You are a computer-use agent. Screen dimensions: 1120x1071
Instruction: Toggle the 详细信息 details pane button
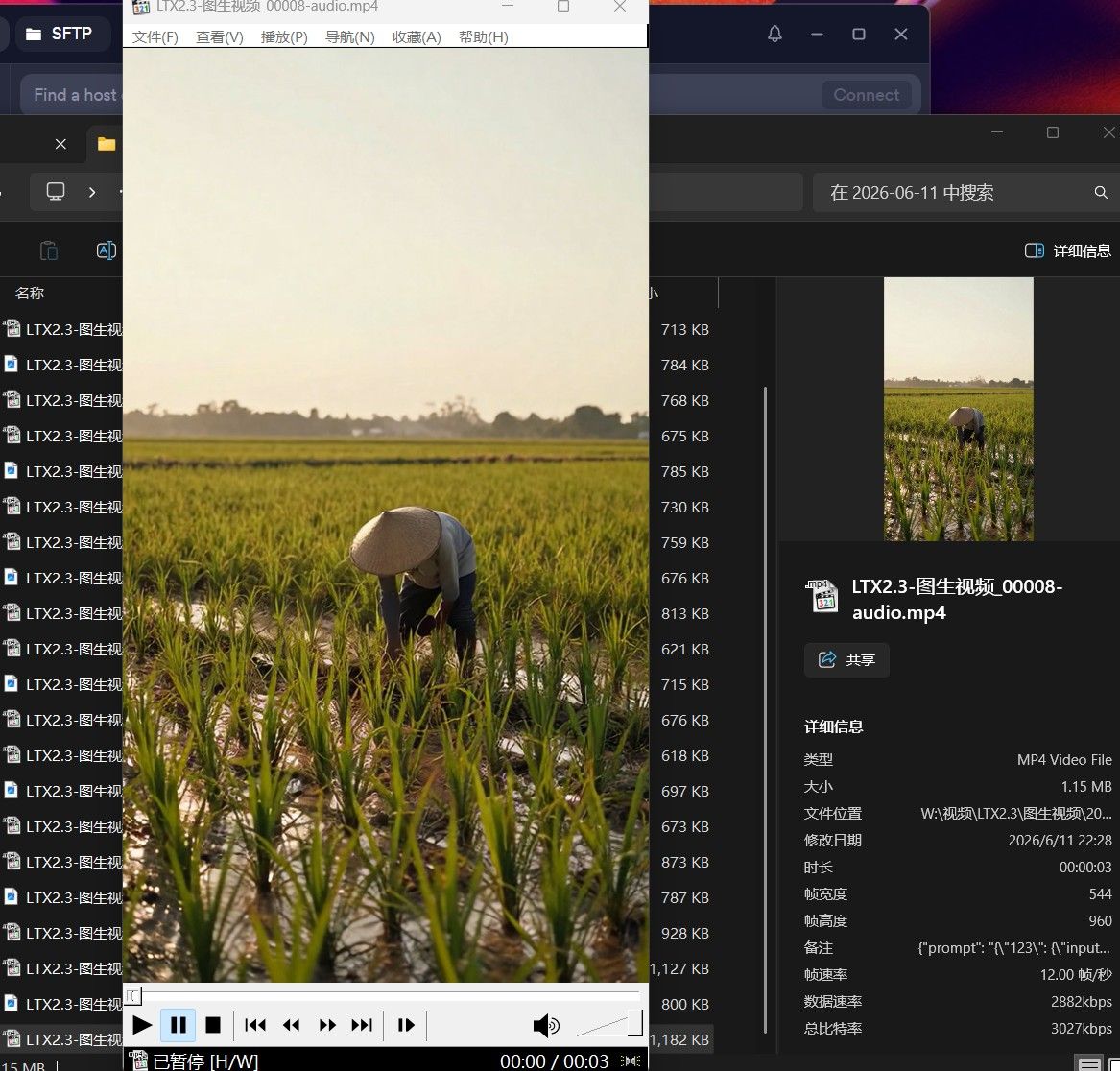tap(1067, 250)
